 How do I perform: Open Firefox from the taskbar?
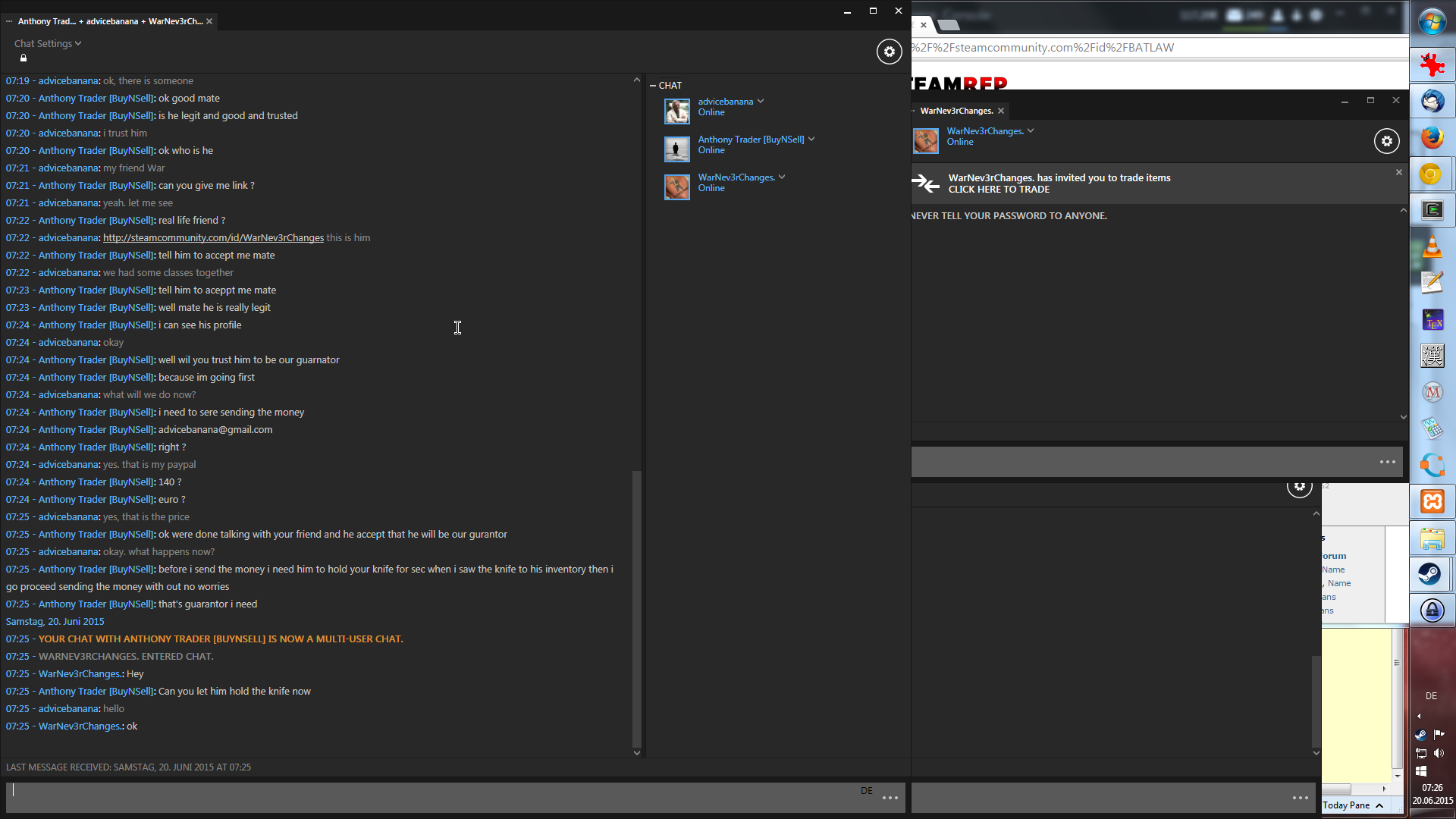(x=1432, y=138)
